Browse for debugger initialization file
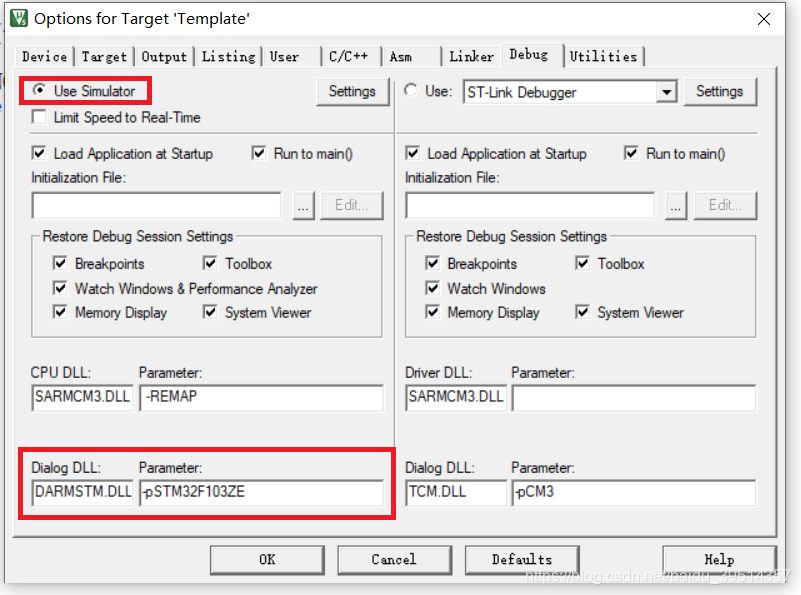Screen dimensions: 801x595 pos(676,205)
